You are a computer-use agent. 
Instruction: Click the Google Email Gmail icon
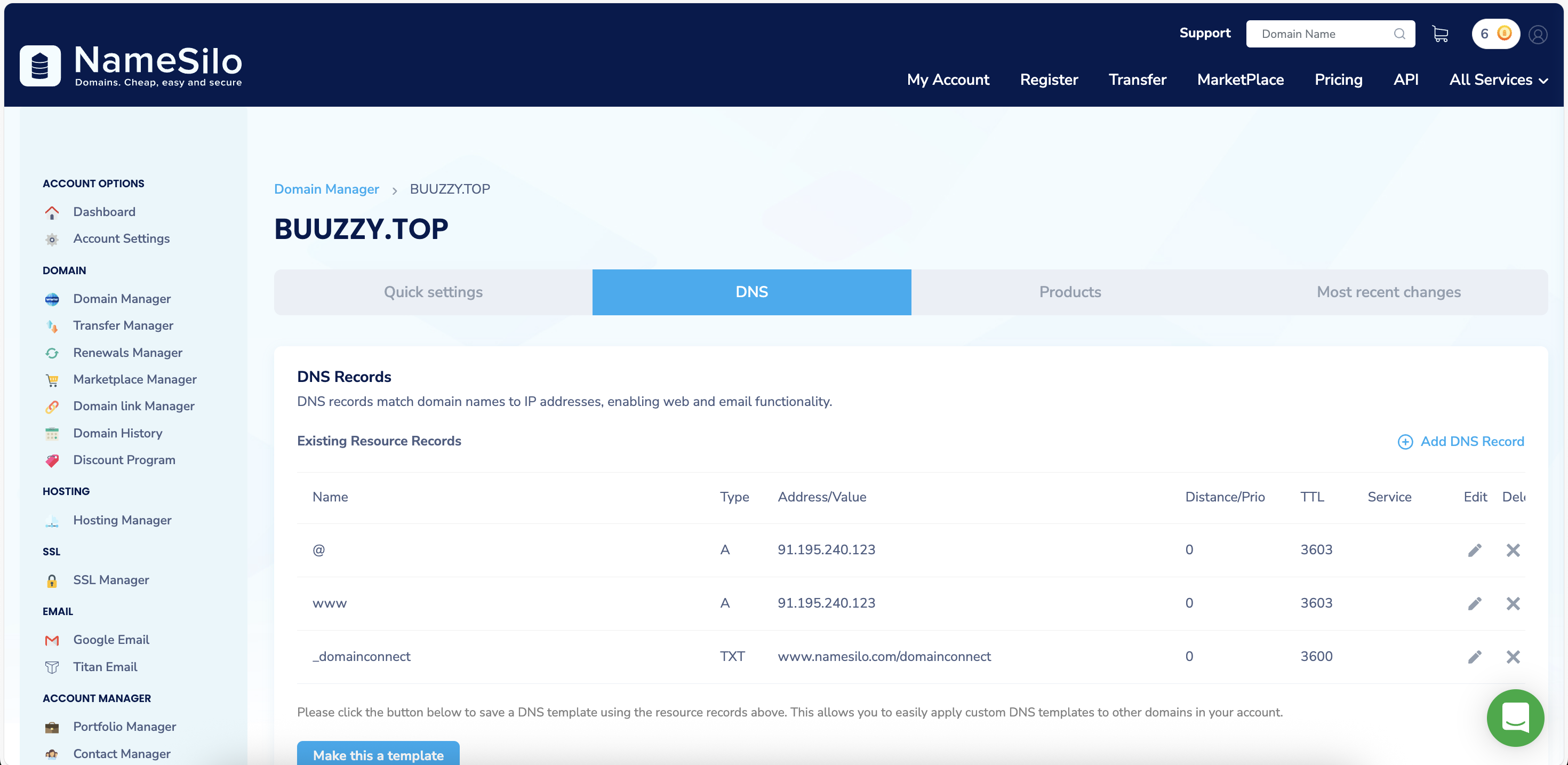pyautogui.click(x=52, y=640)
